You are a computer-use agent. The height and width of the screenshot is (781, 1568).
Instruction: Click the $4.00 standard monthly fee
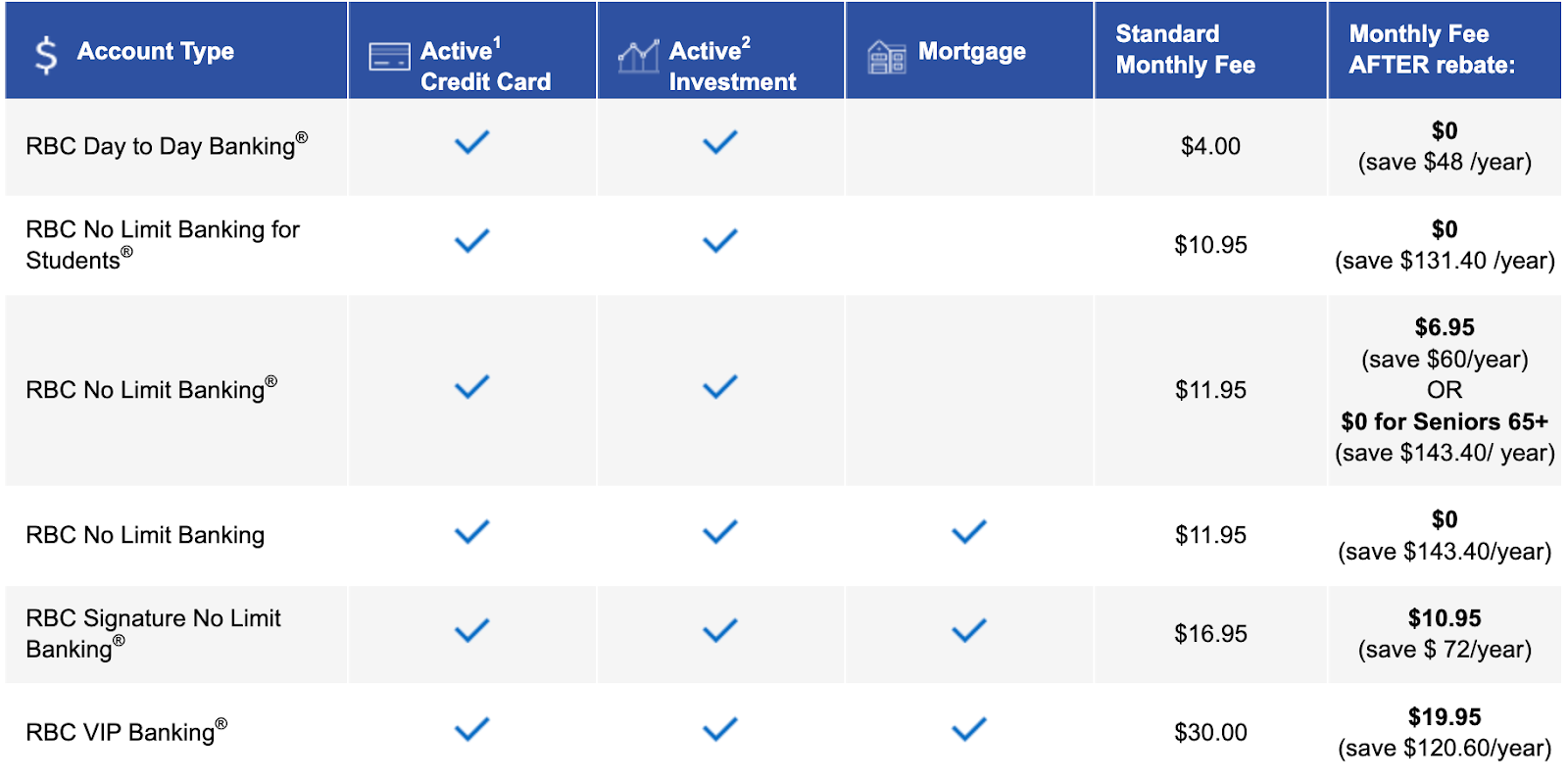pyautogui.click(x=1210, y=147)
